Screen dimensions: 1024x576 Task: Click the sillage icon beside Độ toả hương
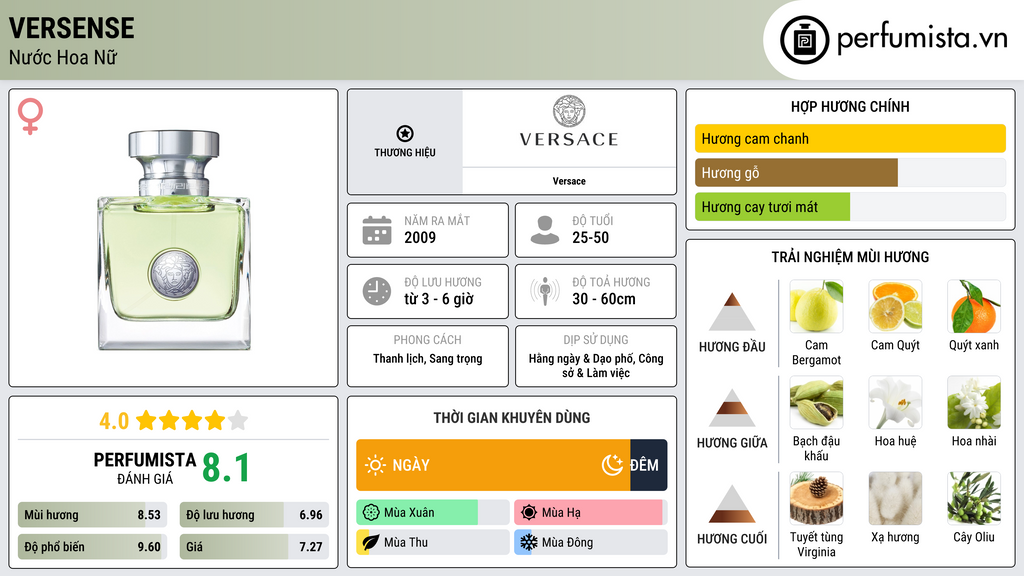point(545,291)
